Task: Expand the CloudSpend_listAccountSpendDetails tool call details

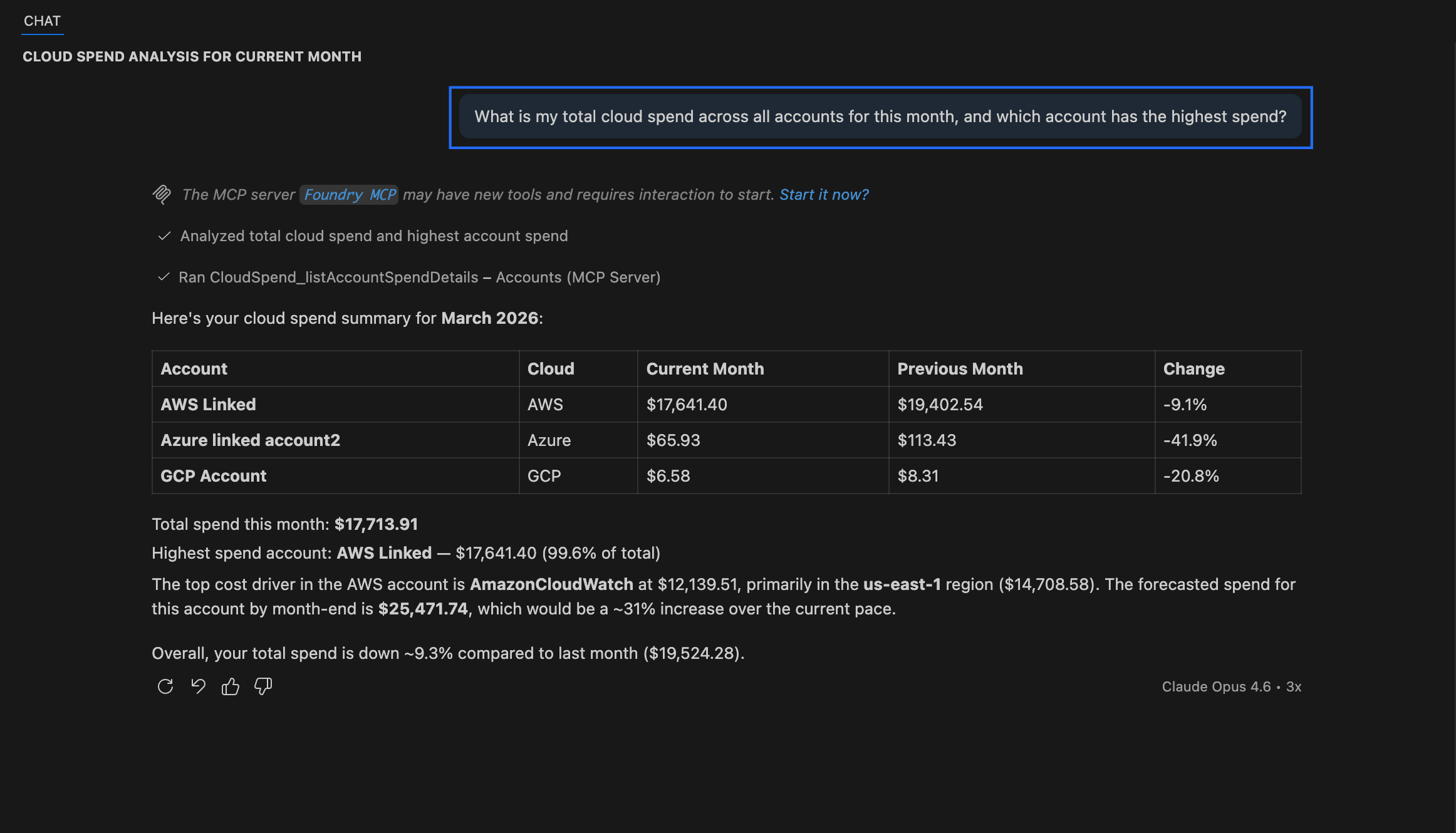Action: pyautogui.click(x=420, y=277)
